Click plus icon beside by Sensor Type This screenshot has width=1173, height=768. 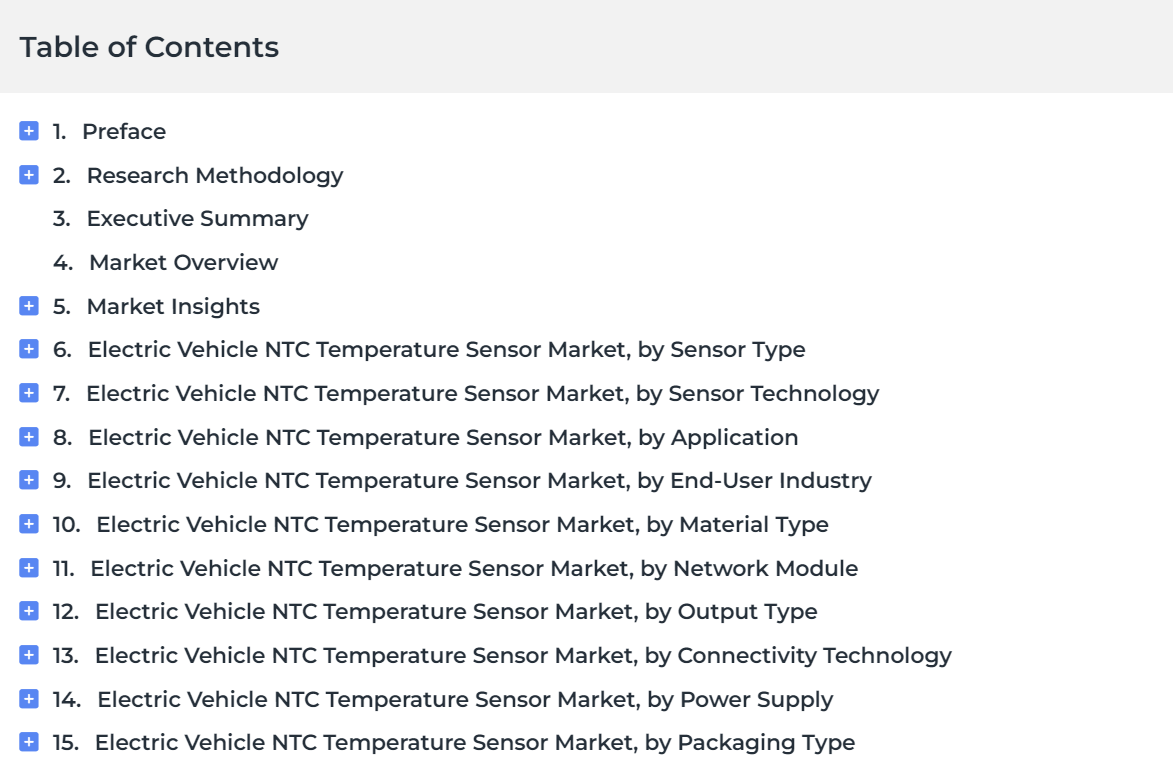click(x=28, y=349)
